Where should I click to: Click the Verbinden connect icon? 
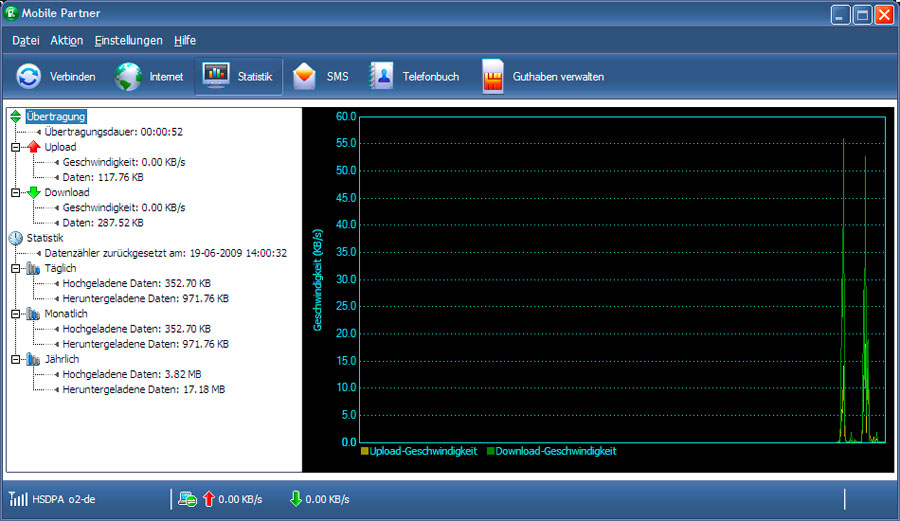(x=29, y=76)
